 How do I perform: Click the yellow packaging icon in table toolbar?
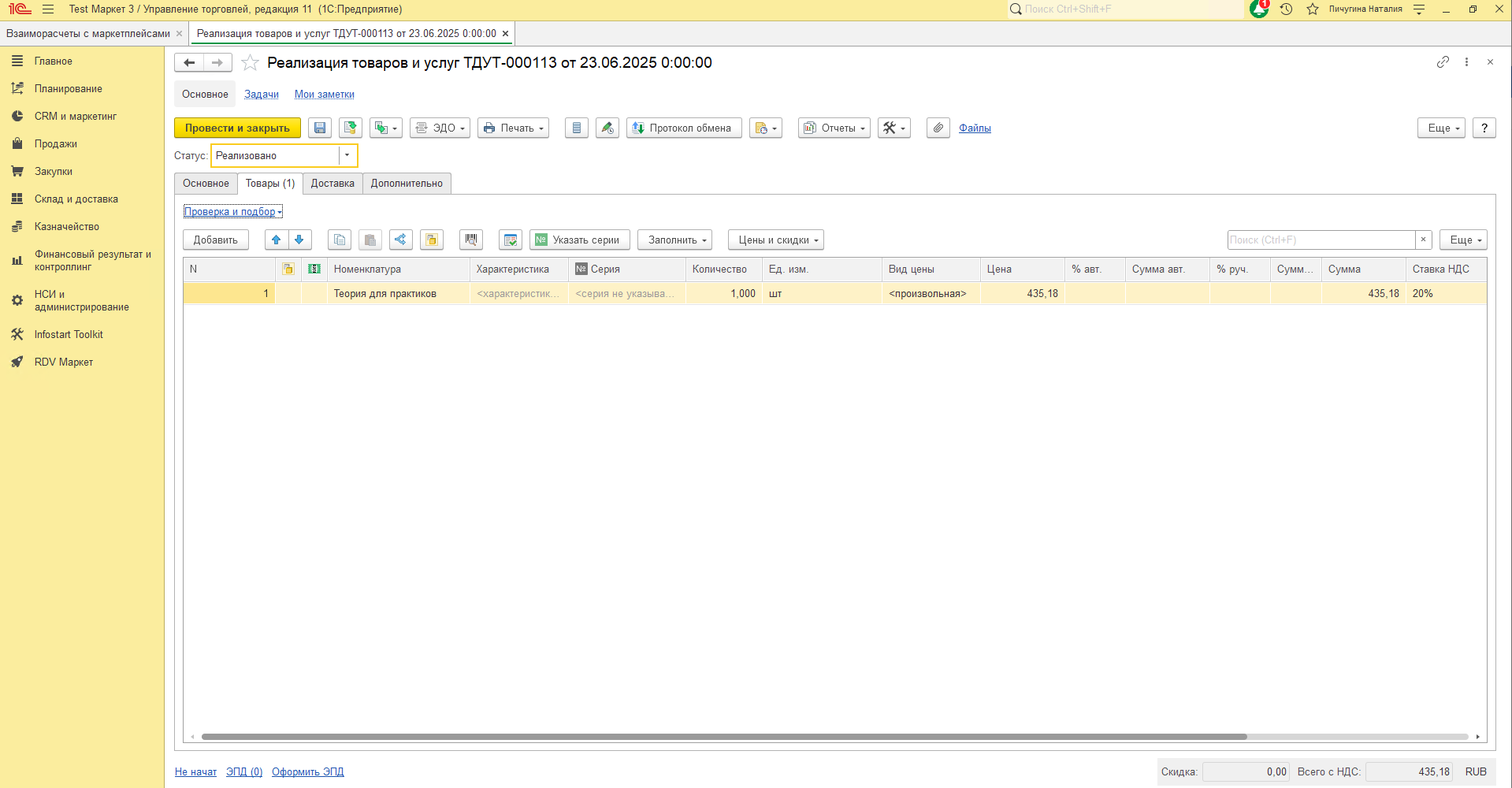point(432,240)
